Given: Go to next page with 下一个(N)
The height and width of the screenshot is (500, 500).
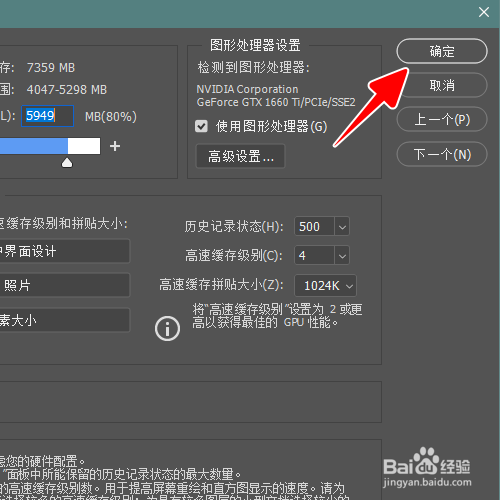Looking at the screenshot, I should tap(442, 154).
